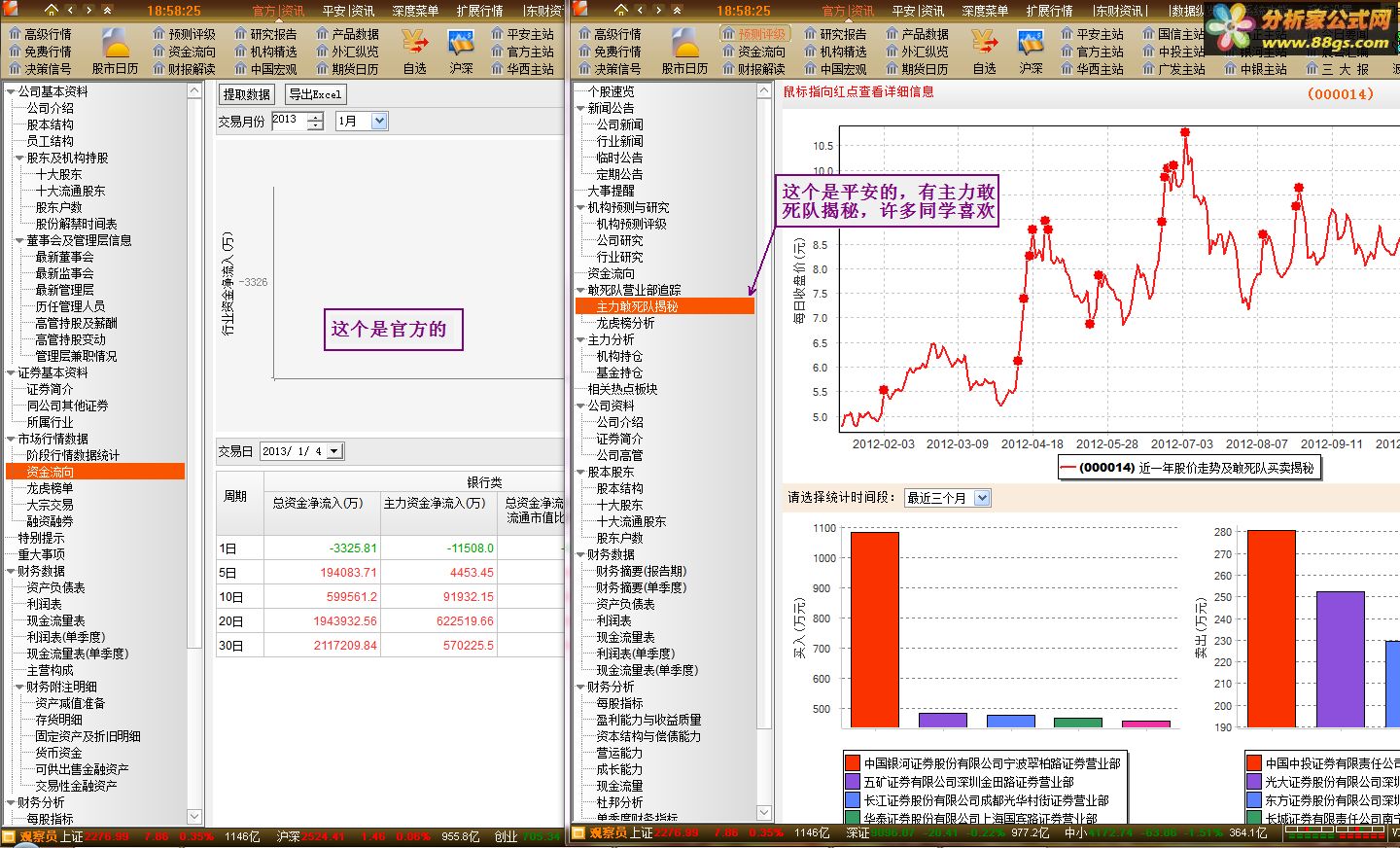Viewport: 1400px width, 848px height.
Task: Open 预测评级 in the left window toolbar
Action: [x=184, y=33]
